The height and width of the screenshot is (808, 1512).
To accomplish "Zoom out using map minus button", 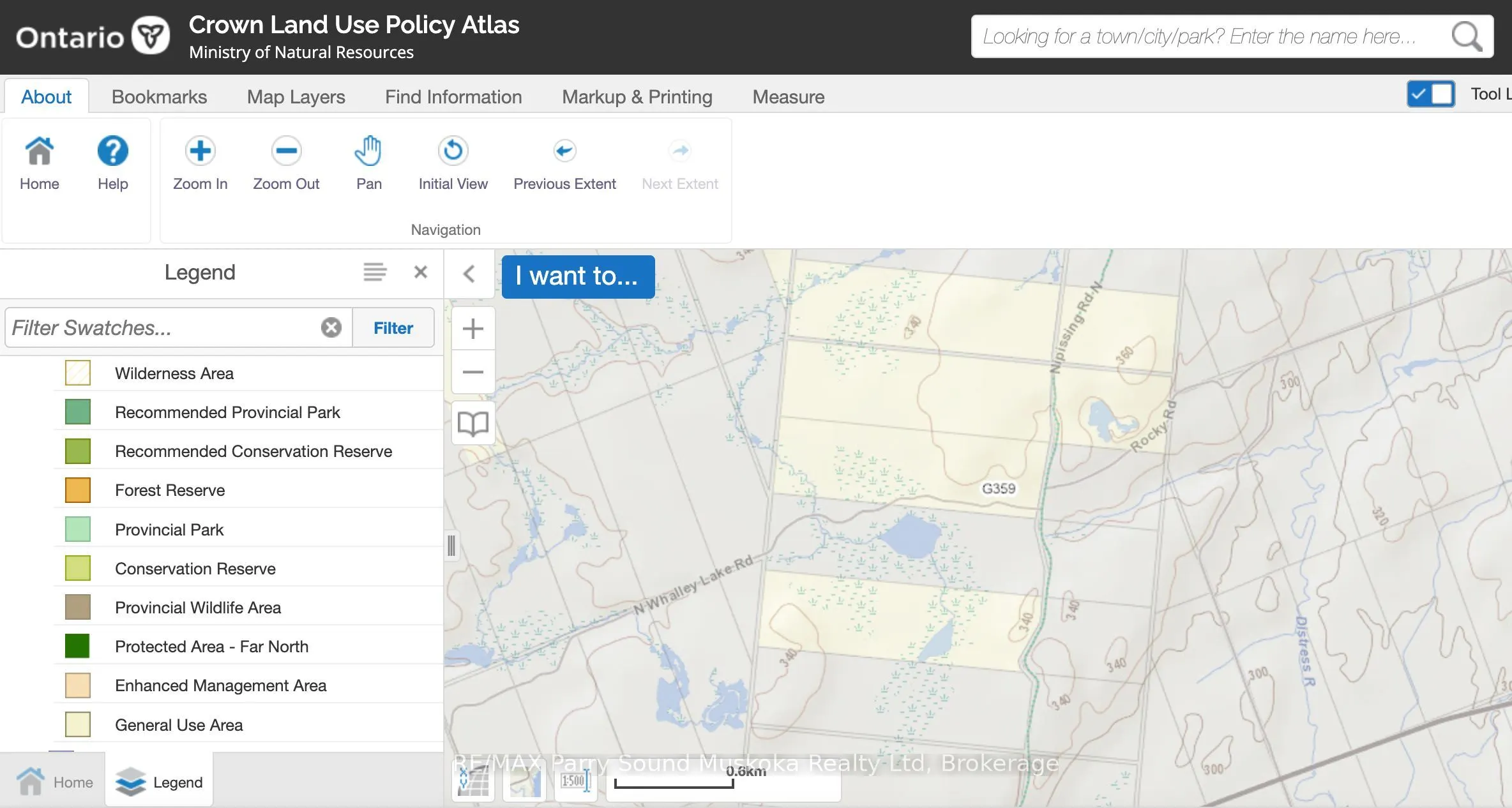I will pyautogui.click(x=472, y=371).
